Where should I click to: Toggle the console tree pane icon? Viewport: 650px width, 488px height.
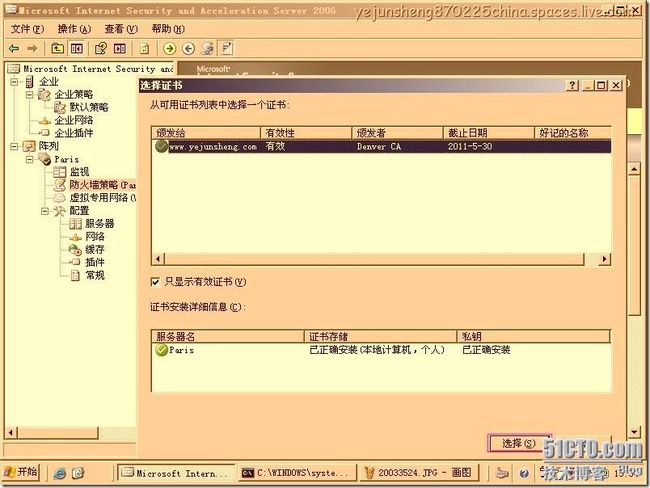pos(77,49)
